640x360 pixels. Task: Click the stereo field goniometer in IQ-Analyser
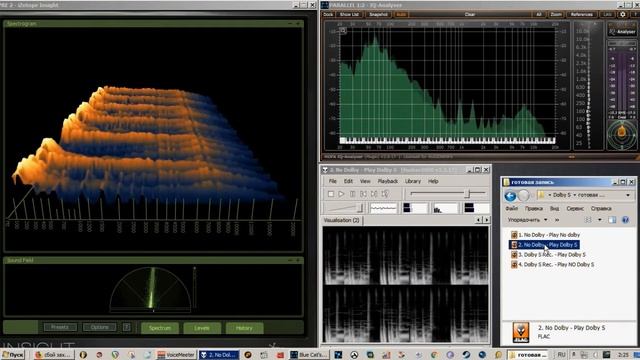click(x=621, y=136)
